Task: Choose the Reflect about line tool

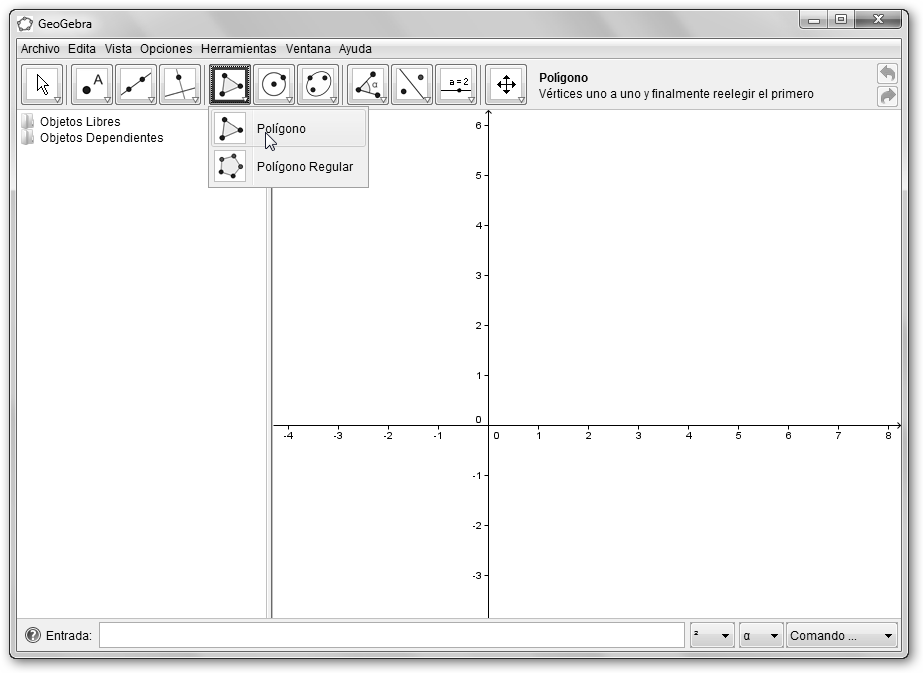Action: (x=412, y=85)
